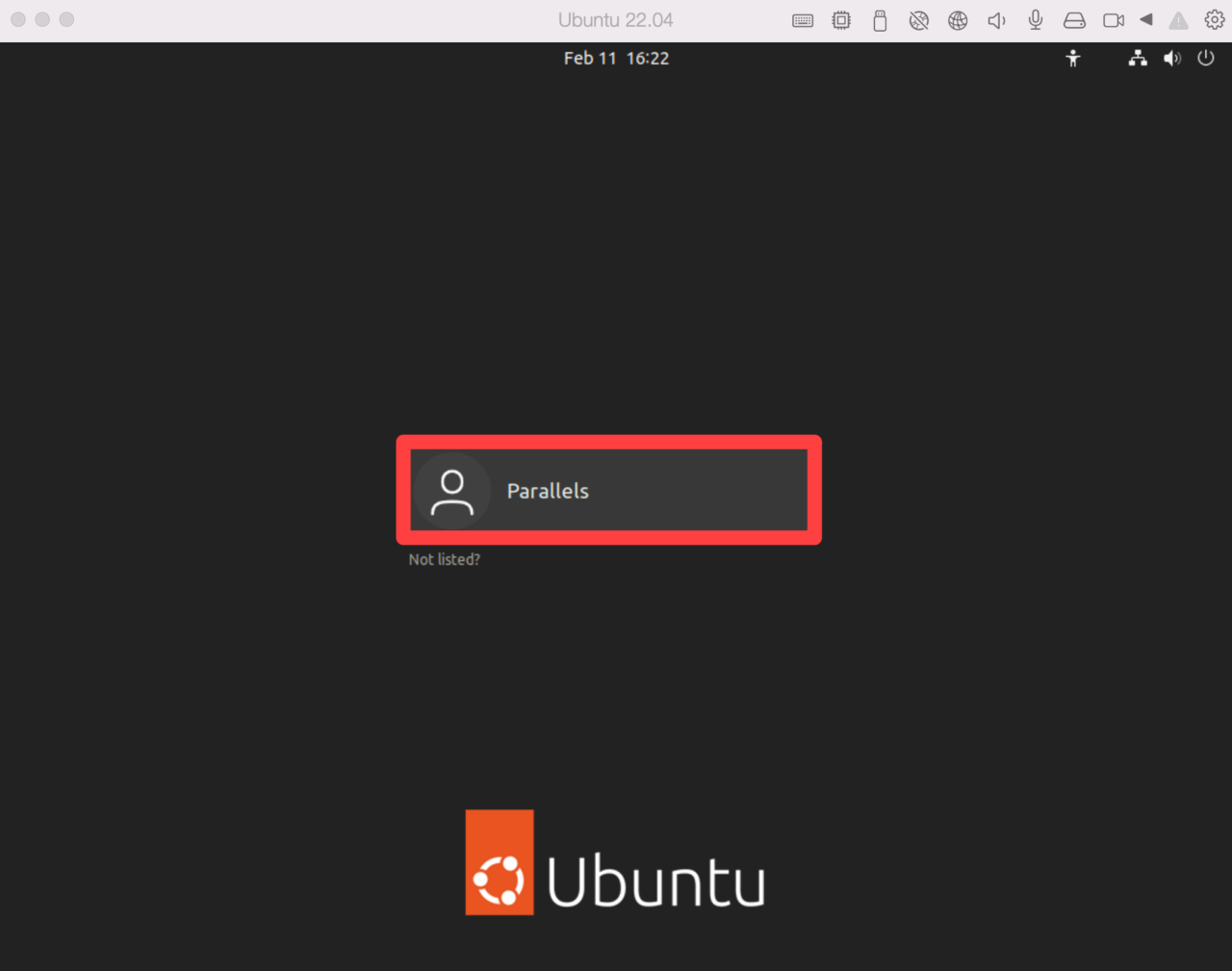Open the calendar by clicking Feb 11 16:22
1232x971 pixels.
tap(616, 58)
